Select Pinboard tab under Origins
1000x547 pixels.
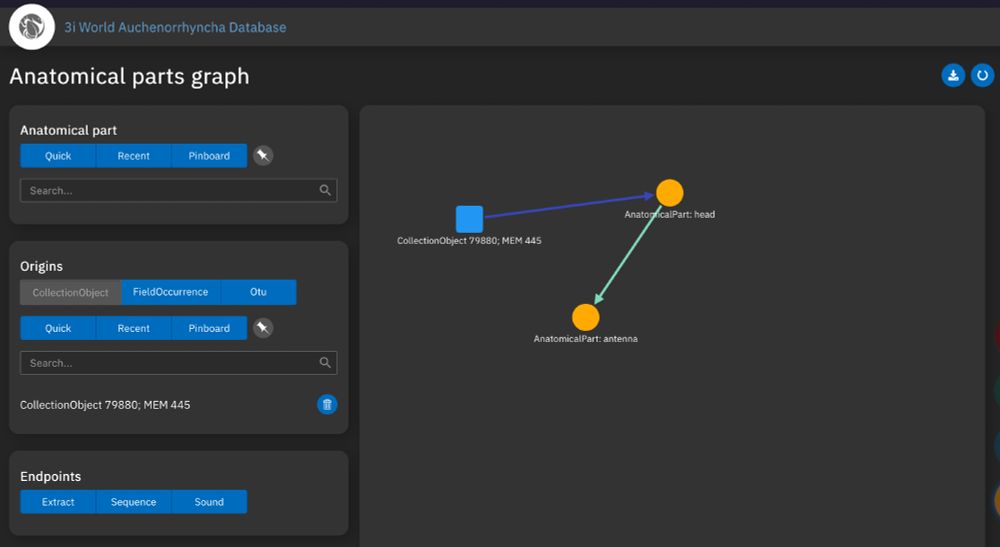tap(209, 328)
